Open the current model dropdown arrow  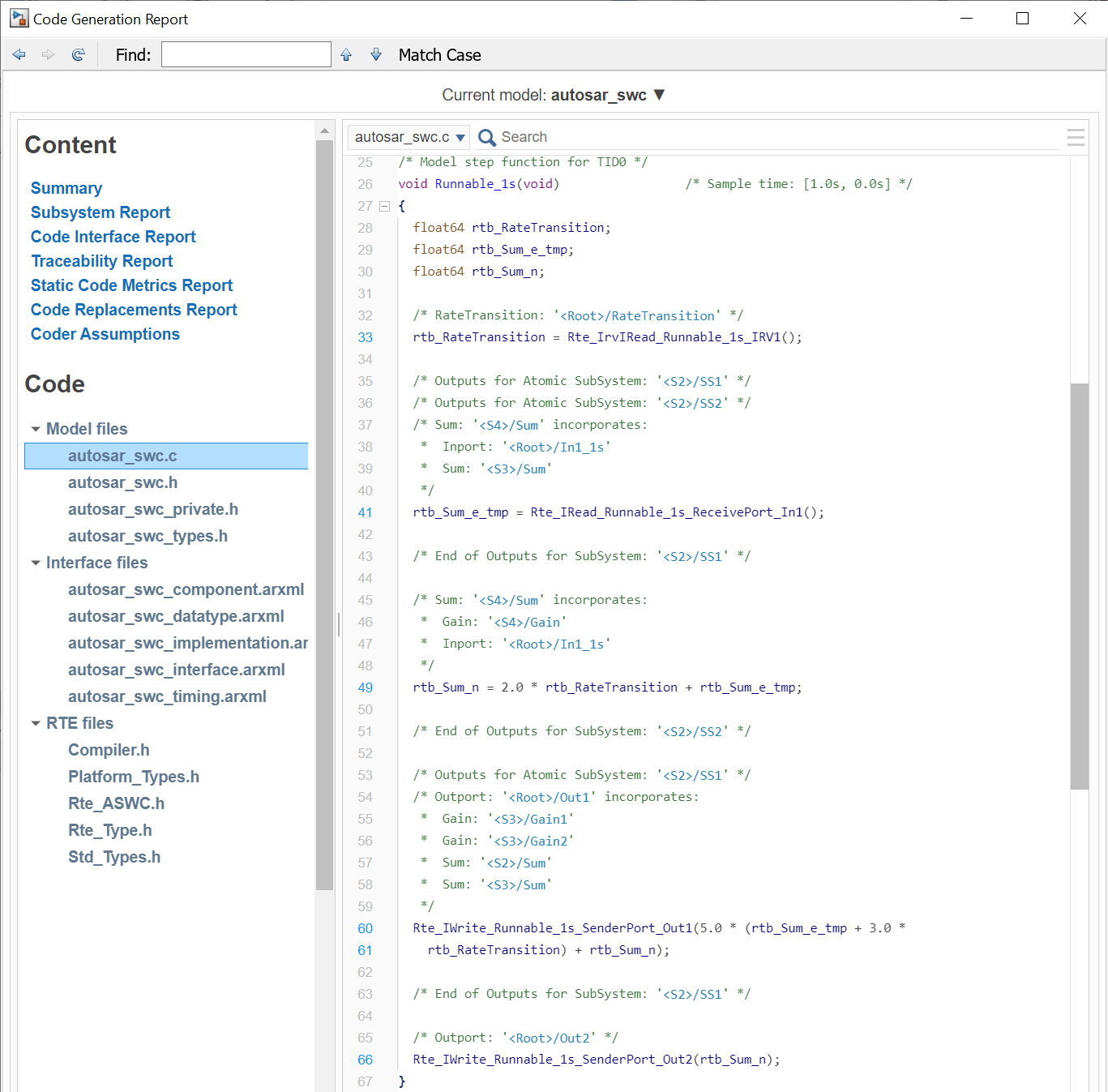659,95
